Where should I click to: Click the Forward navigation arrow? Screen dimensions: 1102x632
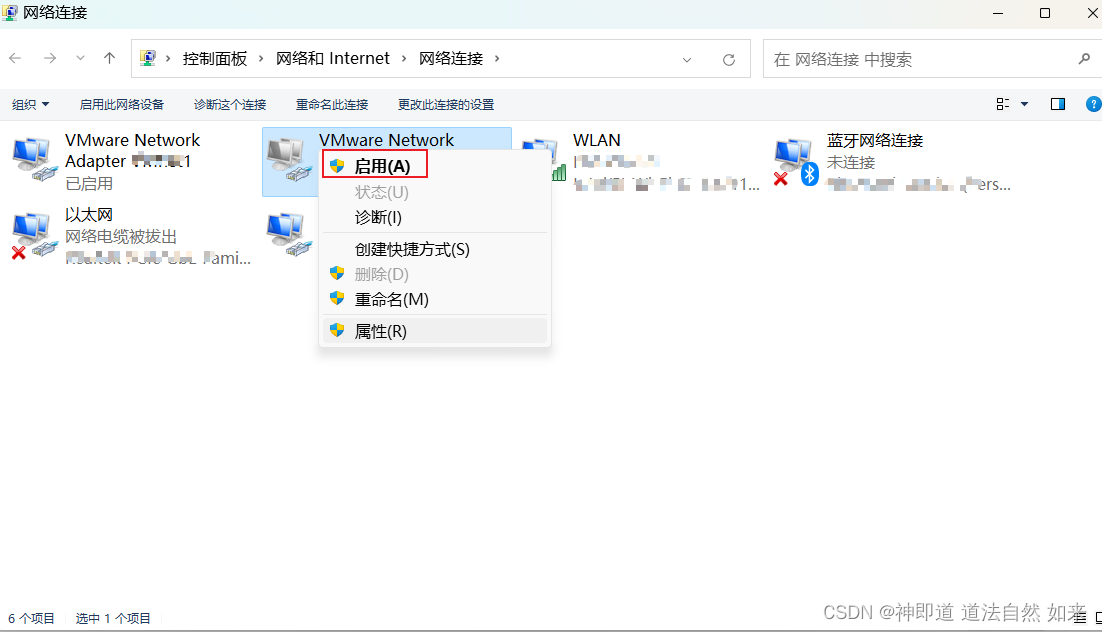(50, 58)
